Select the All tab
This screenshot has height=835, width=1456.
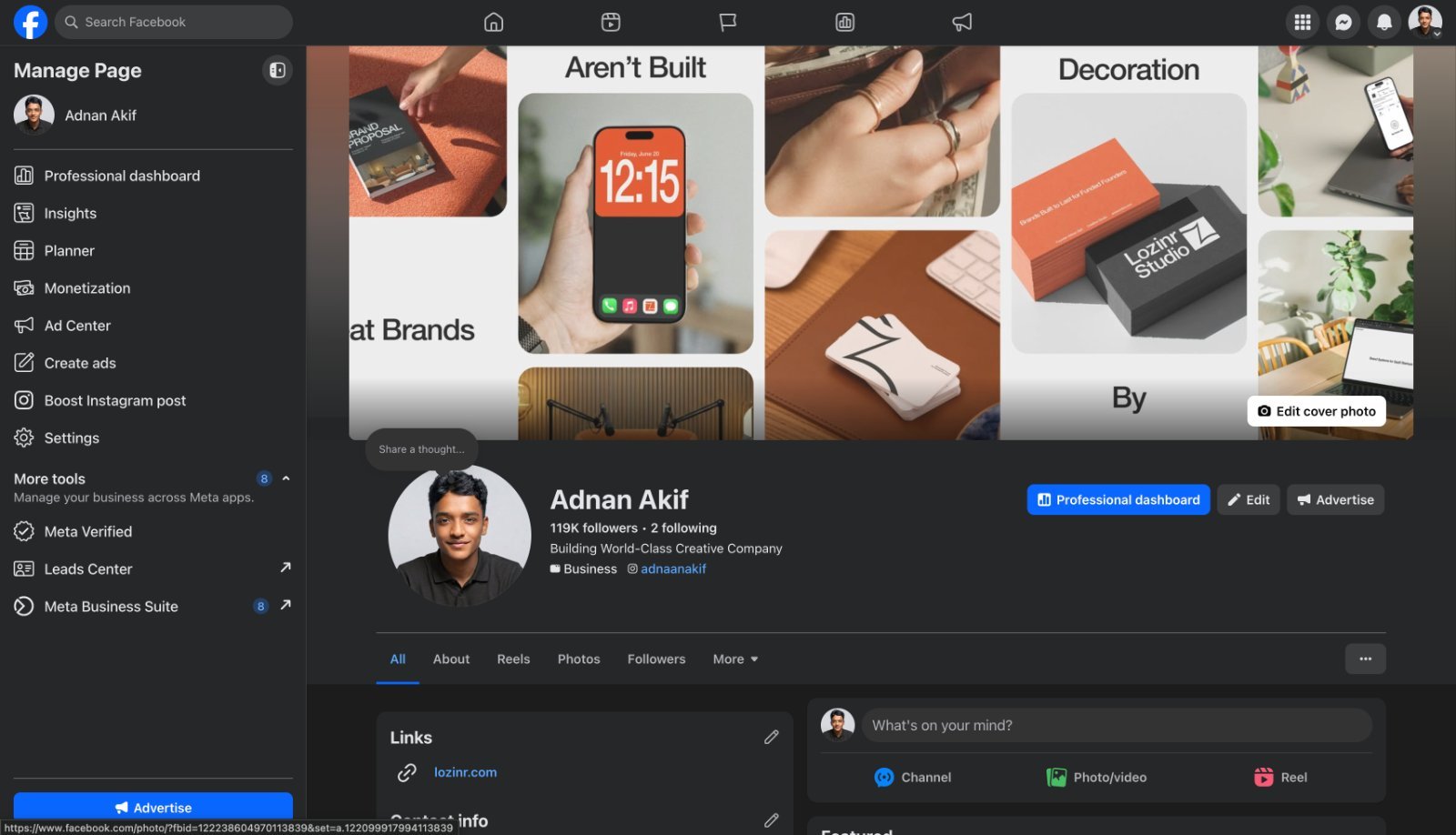(398, 659)
